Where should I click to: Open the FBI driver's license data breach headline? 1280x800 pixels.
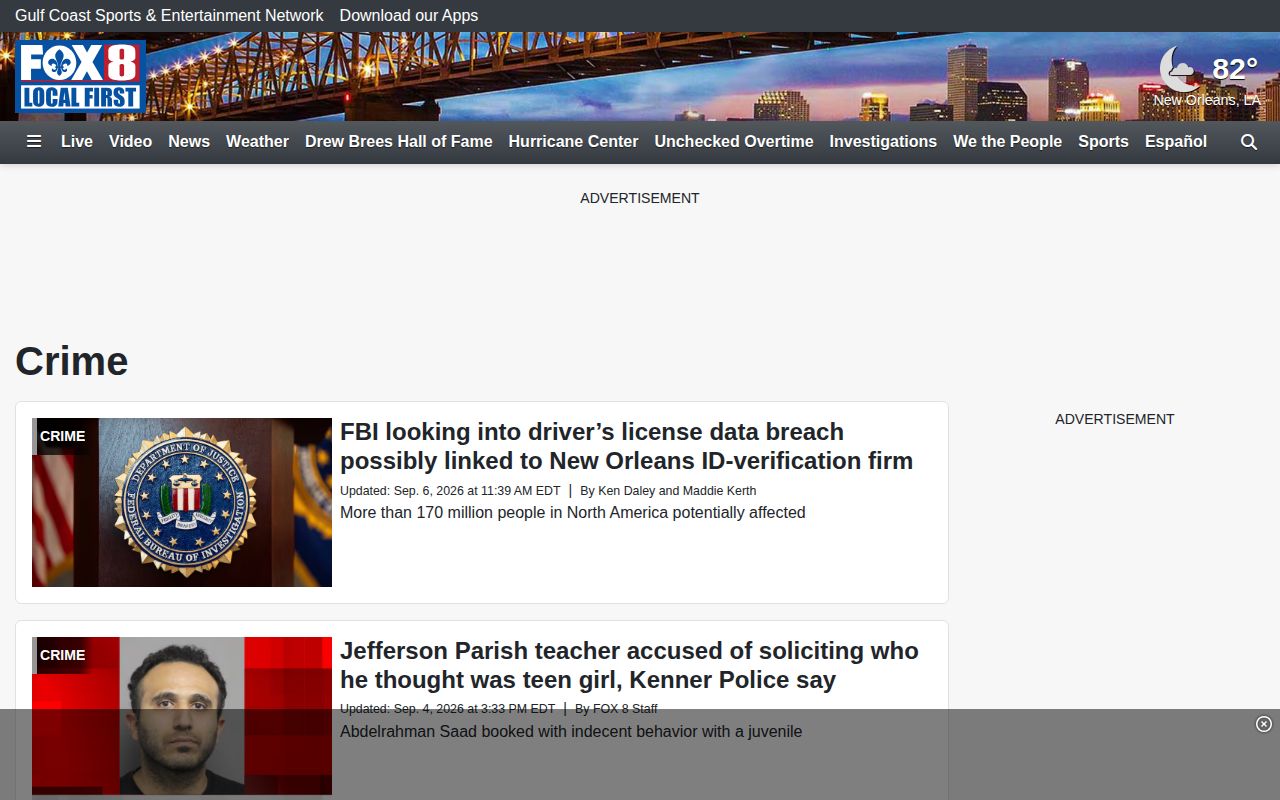(626, 446)
